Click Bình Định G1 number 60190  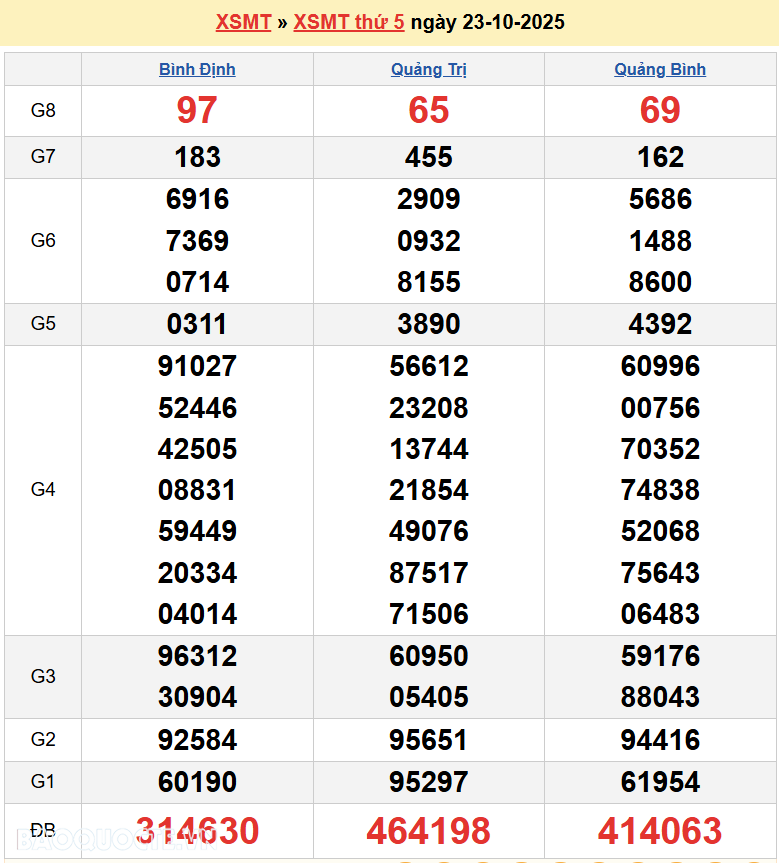pos(197,782)
